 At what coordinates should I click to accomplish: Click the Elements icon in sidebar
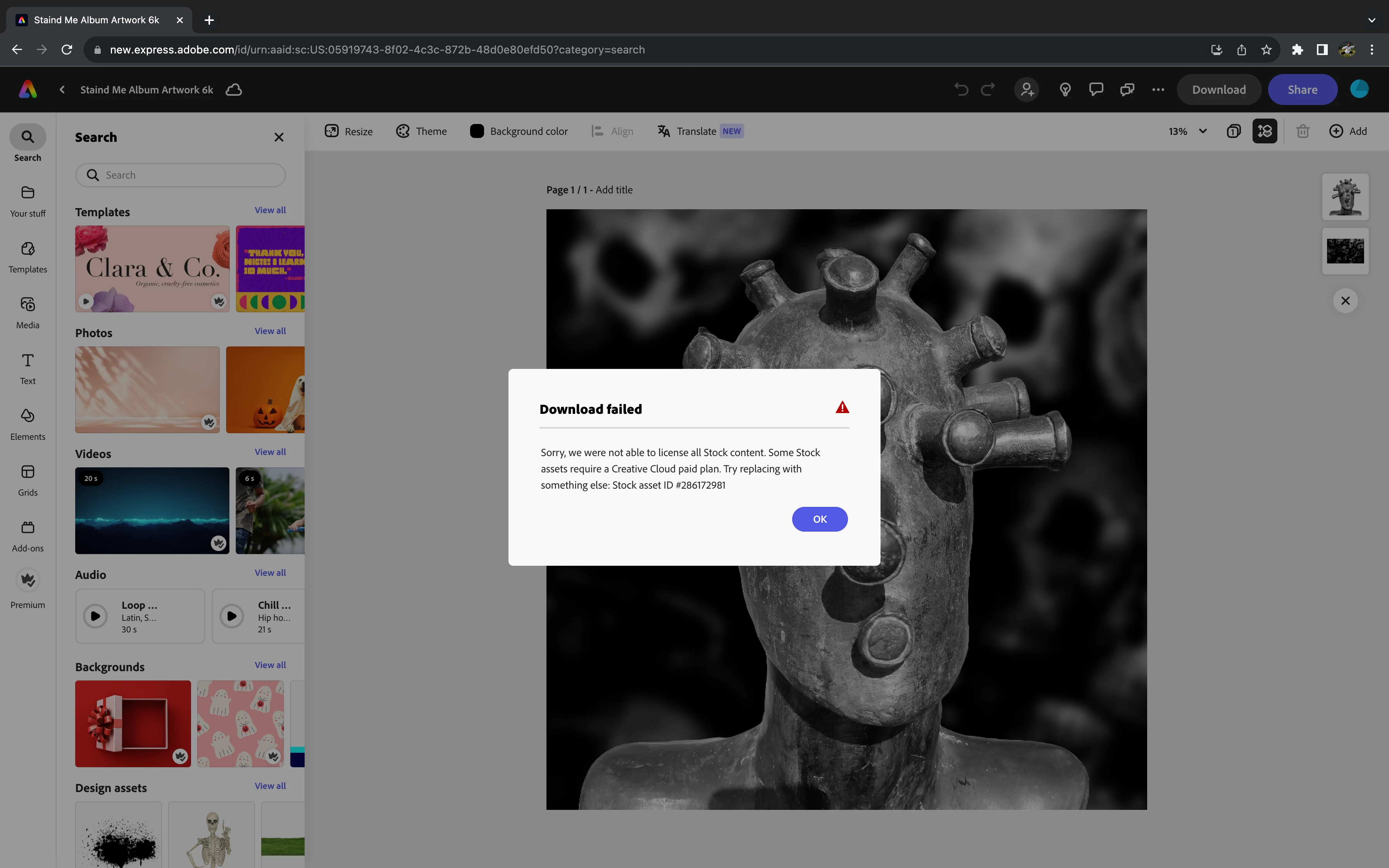click(x=28, y=416)
